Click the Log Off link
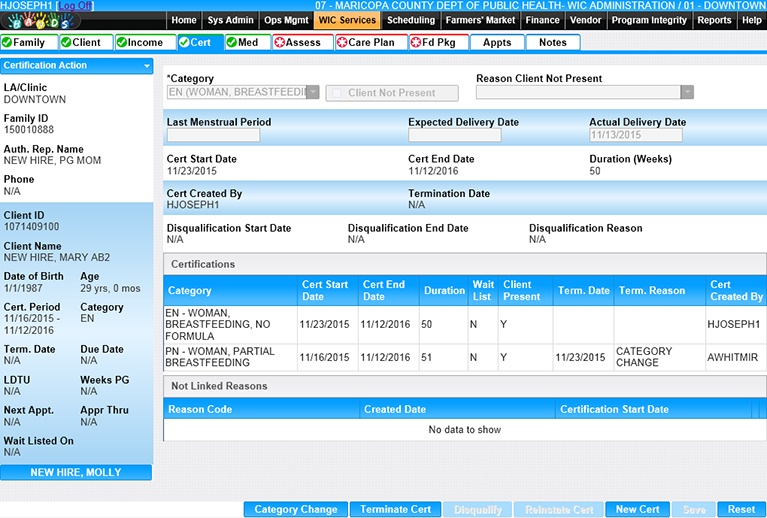 [74, 6]
